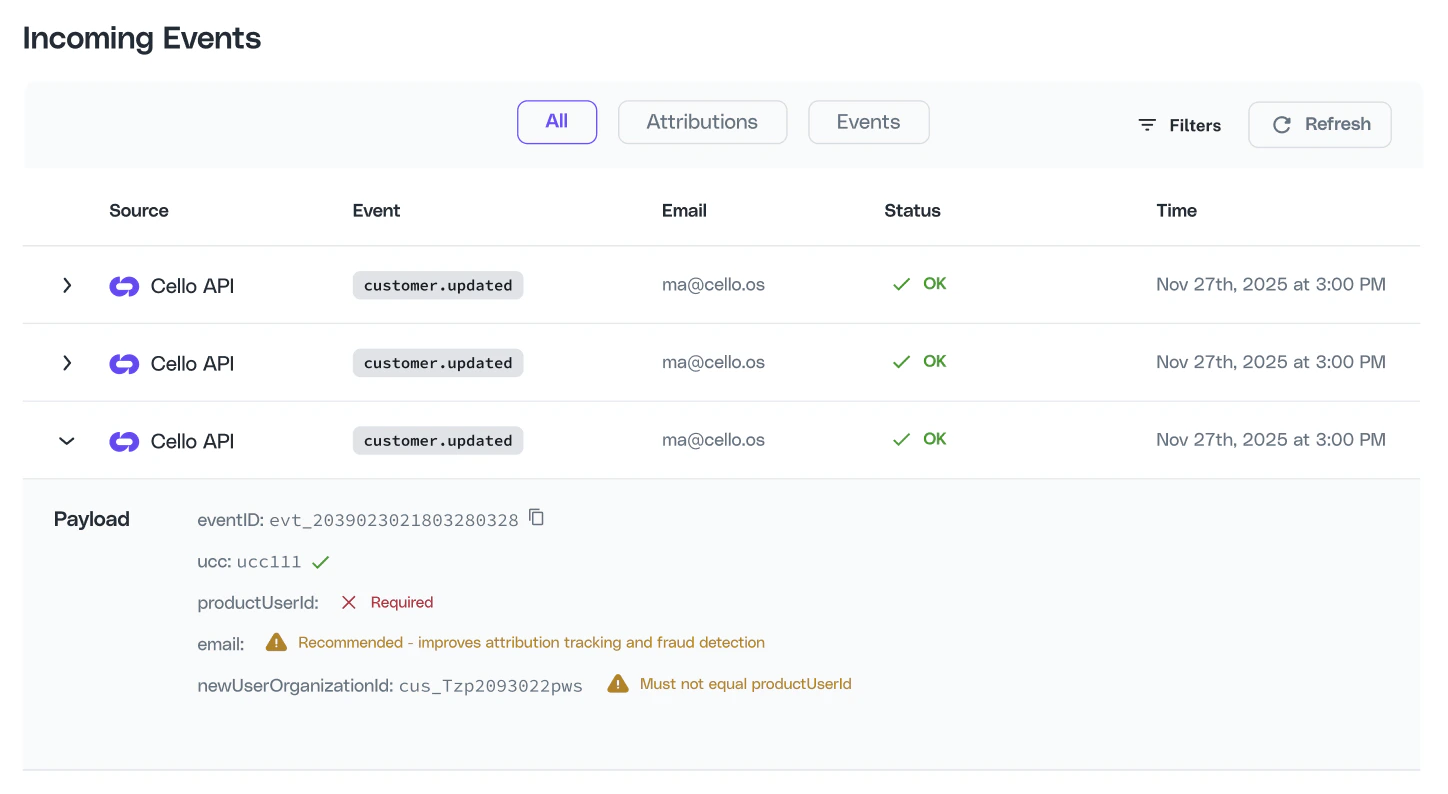Click the OK checkmark in the first row
Screen dimensions: 1448x794
[x=901, y=284]
